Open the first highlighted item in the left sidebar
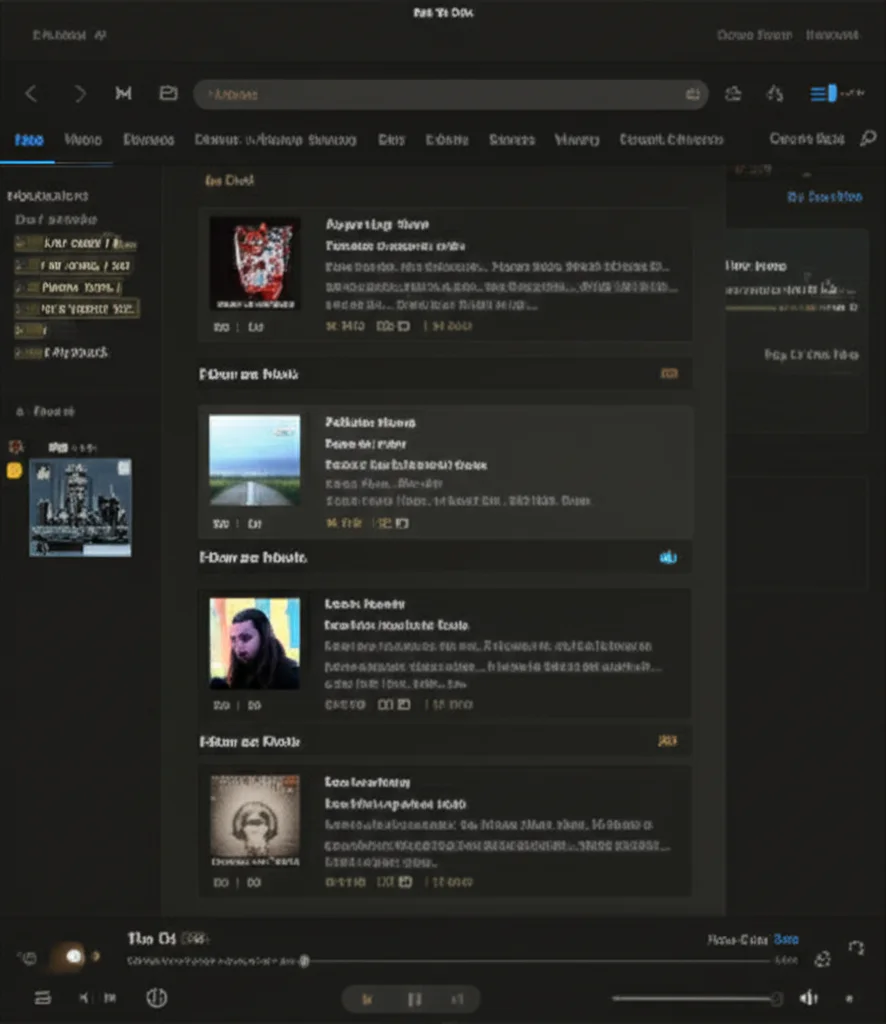 click(x=76, y=244)
